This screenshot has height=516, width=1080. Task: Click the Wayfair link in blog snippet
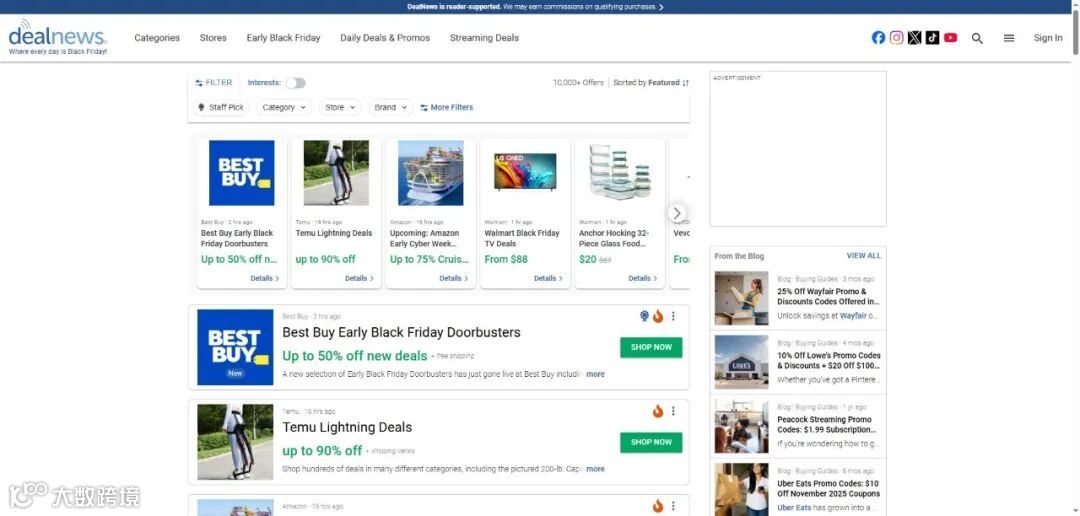coord(853,316)
